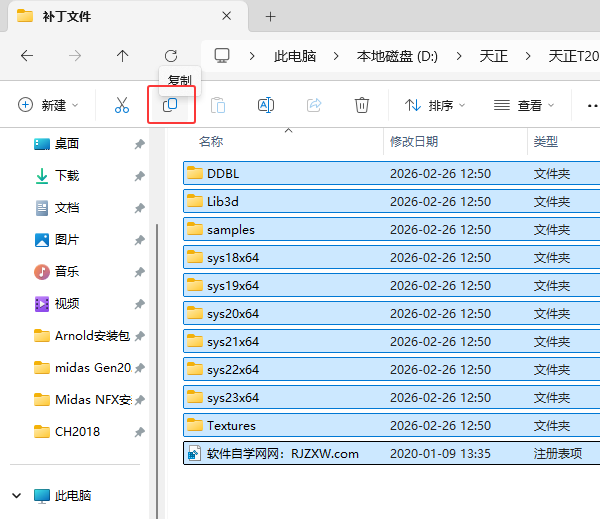Screen dimensions: 600x519
Task: Click the Cut scissors icon
Action: click(x=122, y=105)
